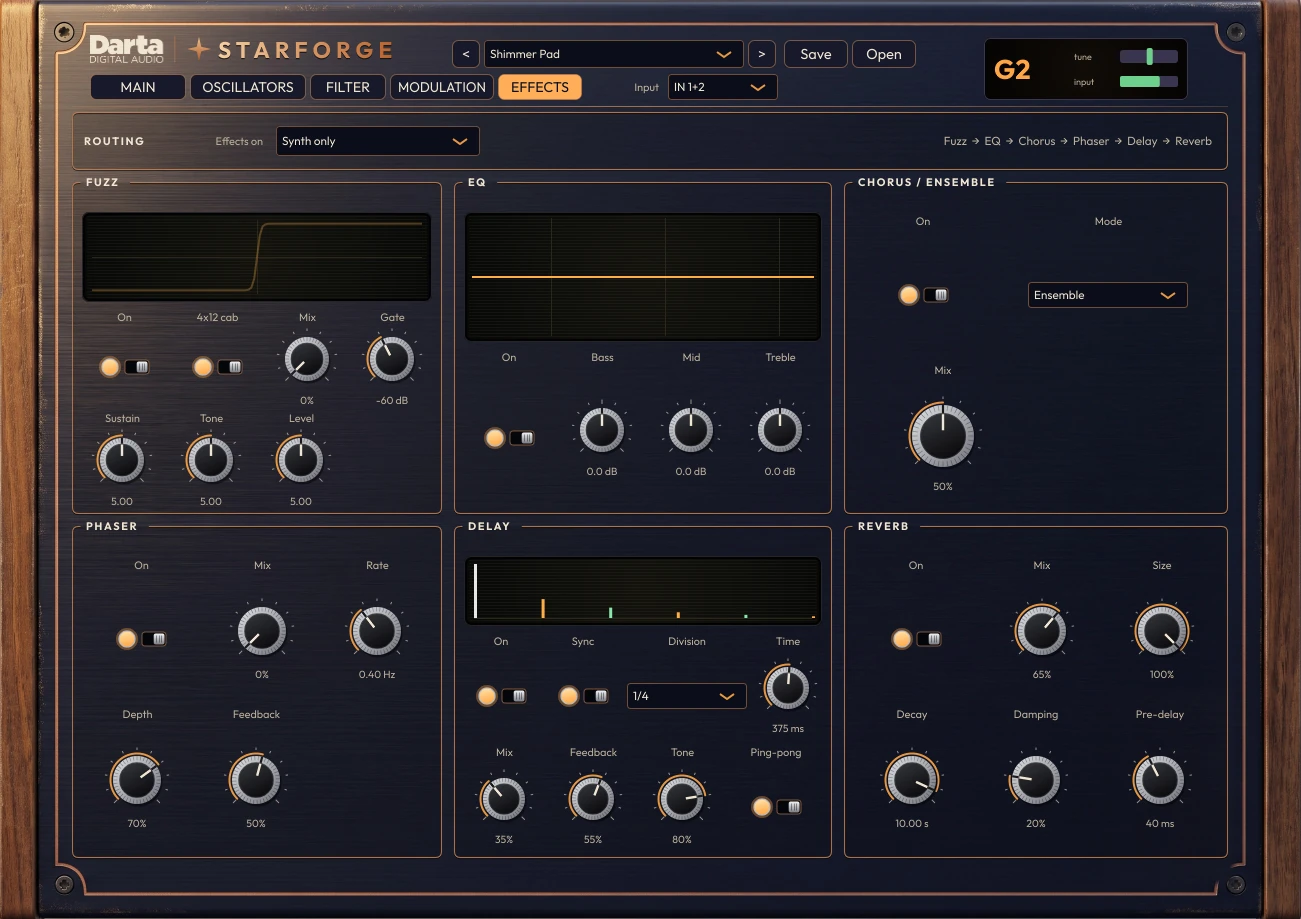
Task: Click the EQ Bass knob
Action: pyautogui.click(x=602, y=429)
